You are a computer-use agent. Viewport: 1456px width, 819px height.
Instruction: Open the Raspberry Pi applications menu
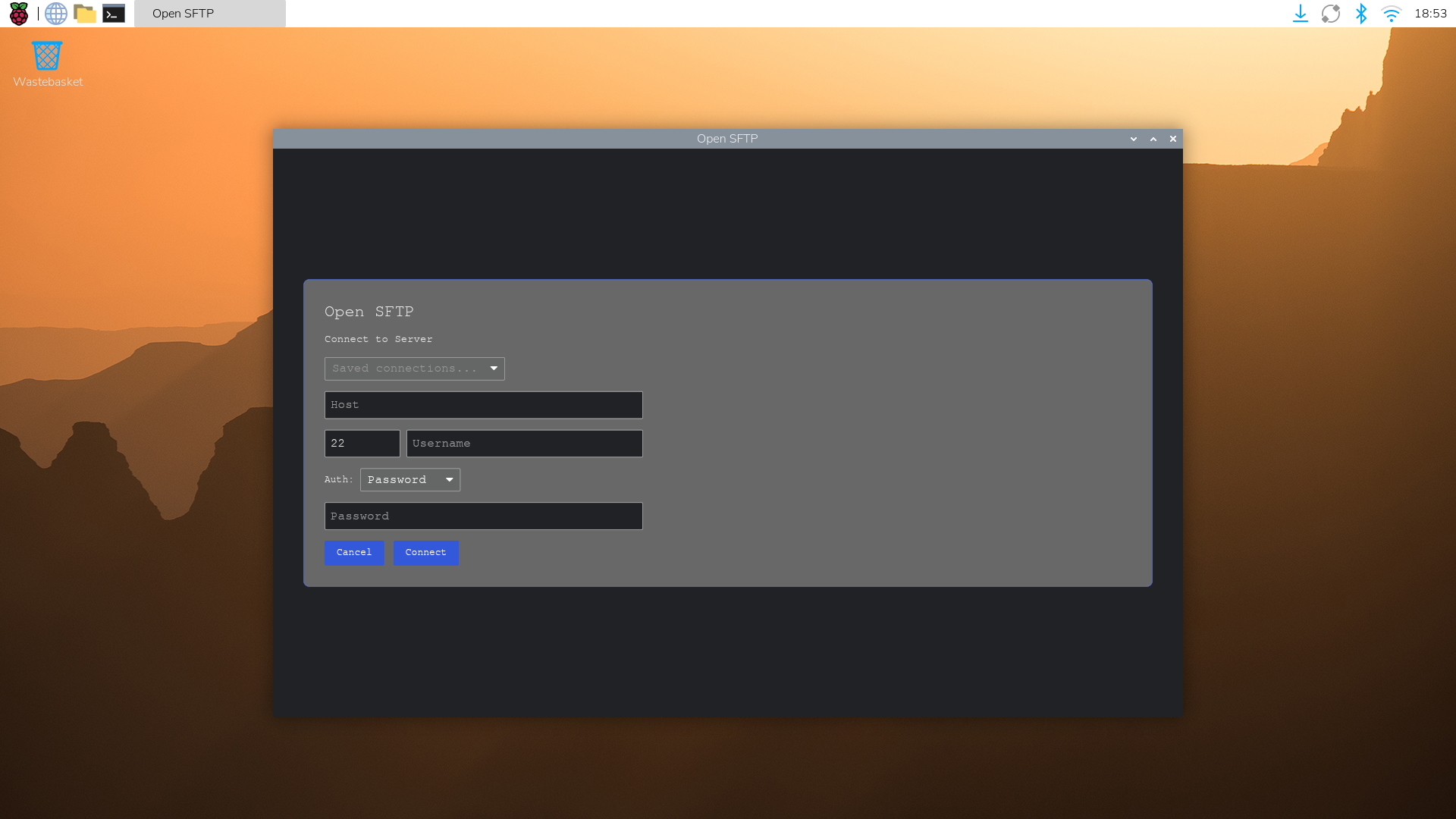tap(18, 13)
